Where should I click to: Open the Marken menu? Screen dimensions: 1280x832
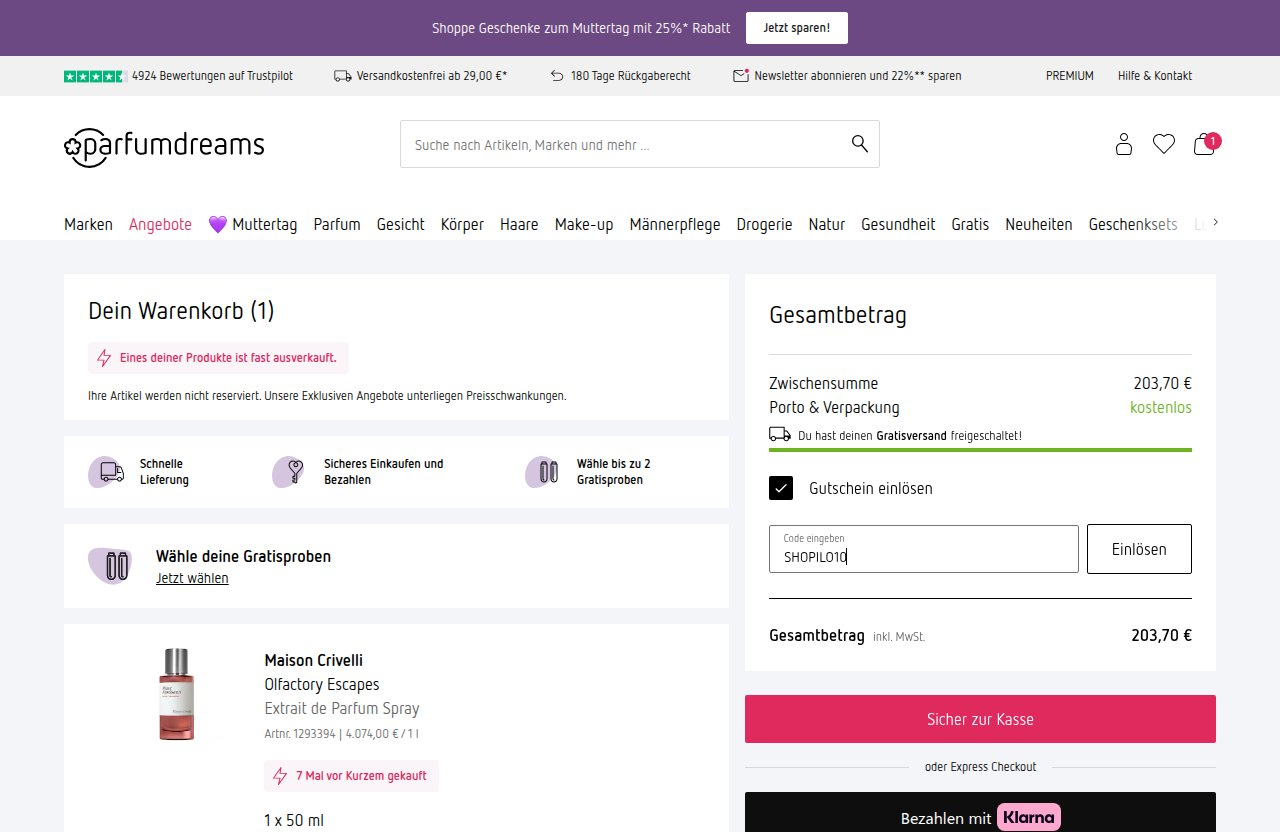pyautogui.click(x=88, y=225)
